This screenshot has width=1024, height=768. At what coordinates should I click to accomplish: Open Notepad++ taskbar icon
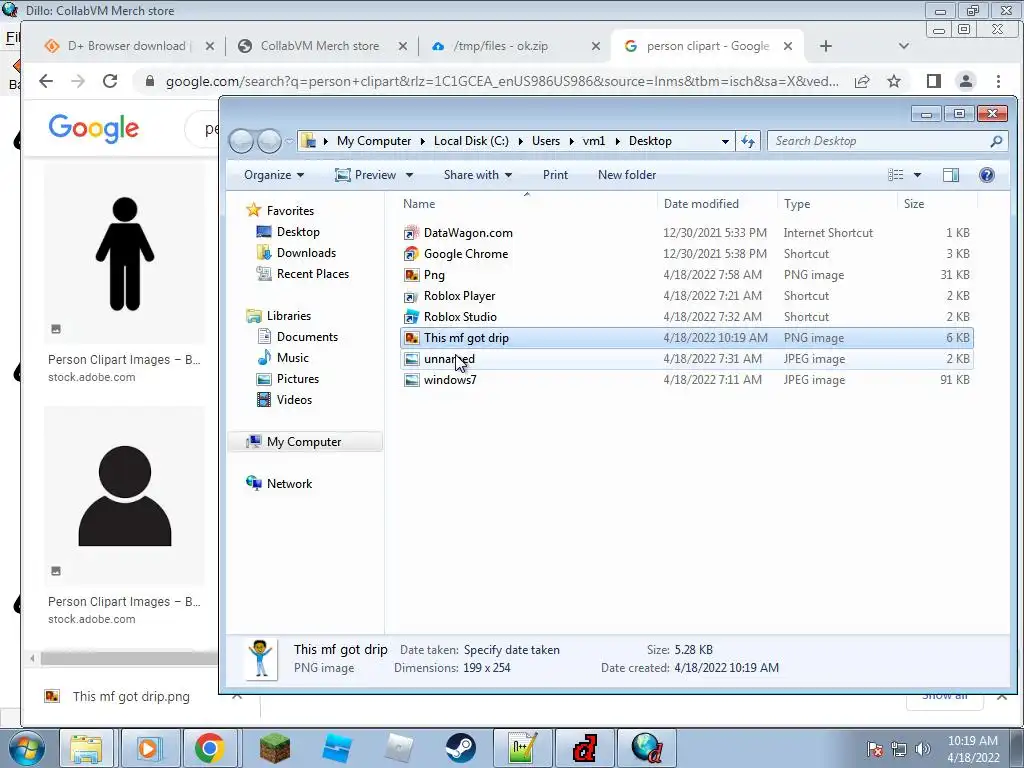522,748
